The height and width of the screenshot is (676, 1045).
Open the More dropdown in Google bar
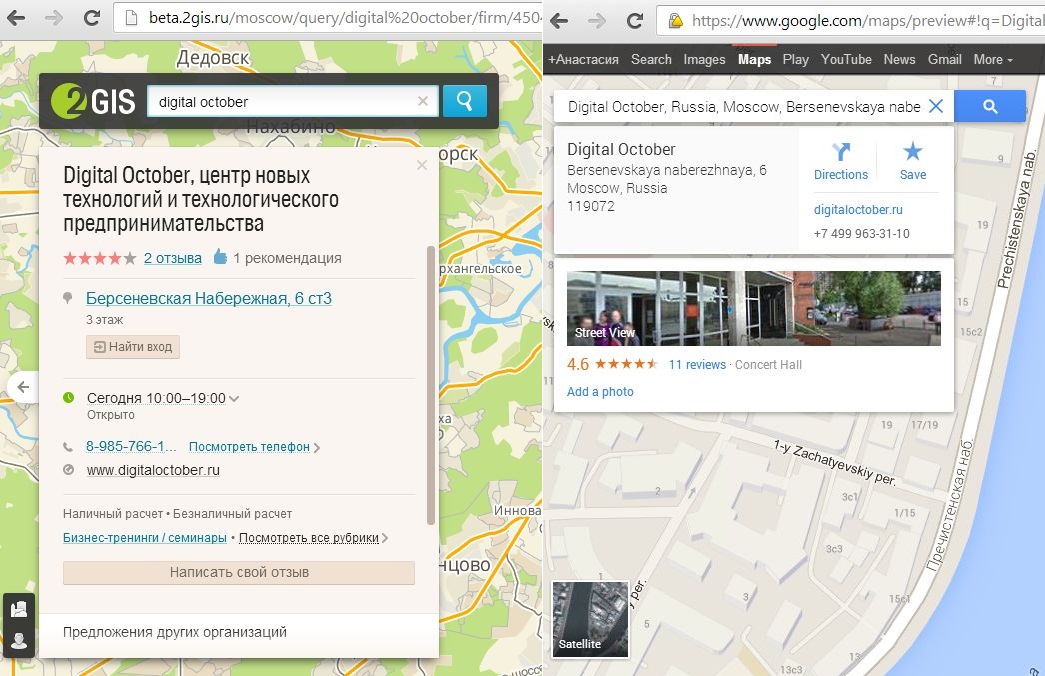(x=992, y=59)
